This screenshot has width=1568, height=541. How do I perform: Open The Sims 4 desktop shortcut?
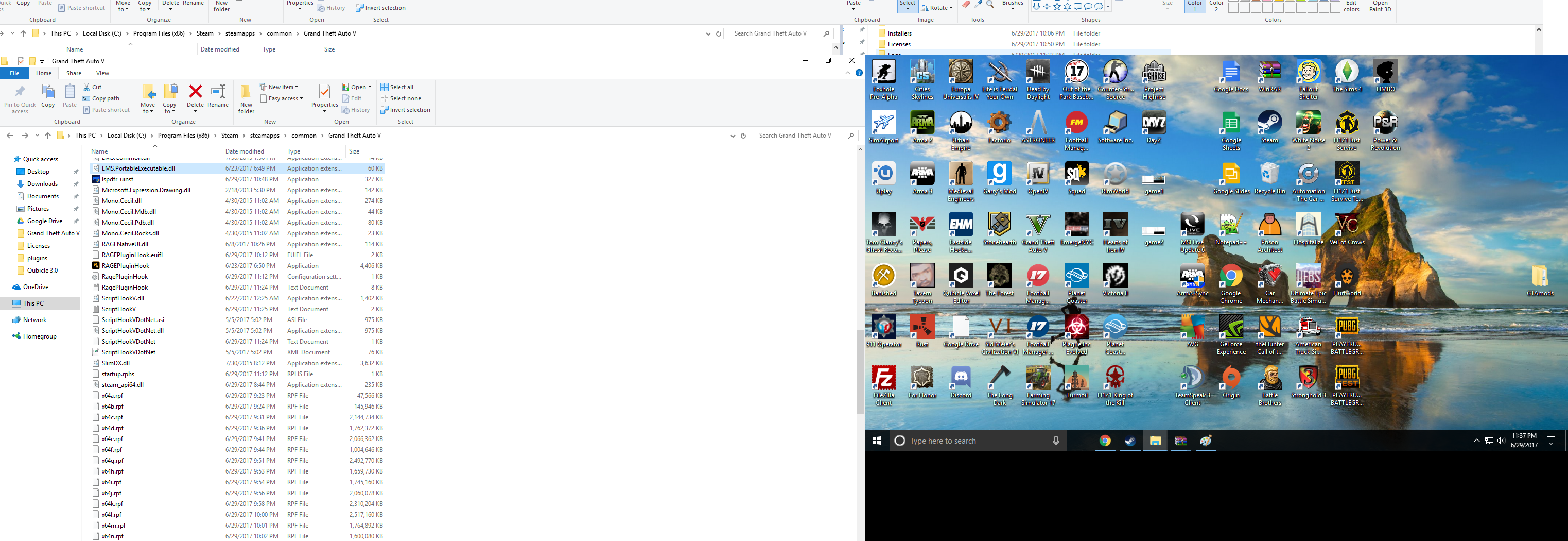1347,76
